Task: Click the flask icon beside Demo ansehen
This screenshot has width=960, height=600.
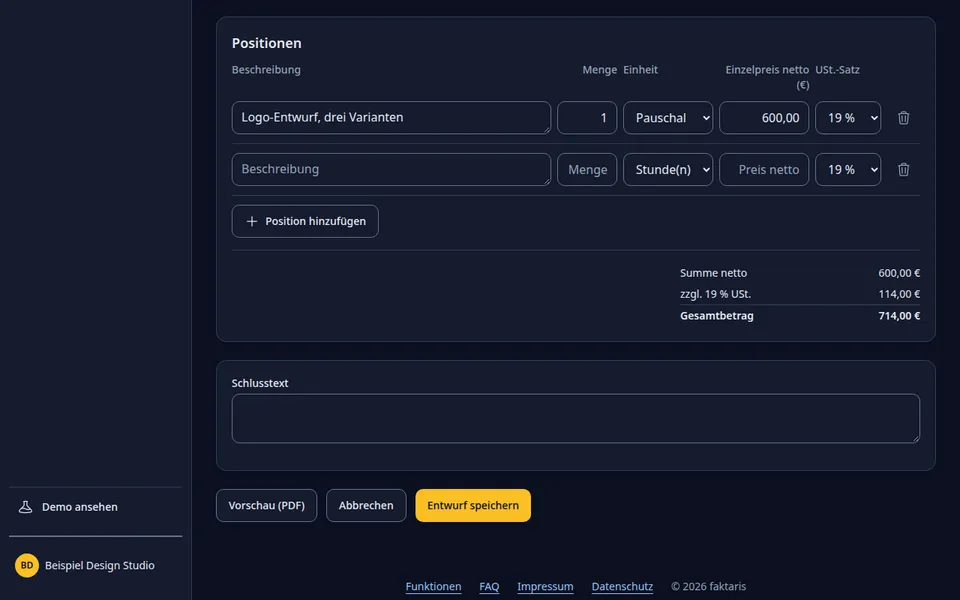Action: (x=25, y=507)
